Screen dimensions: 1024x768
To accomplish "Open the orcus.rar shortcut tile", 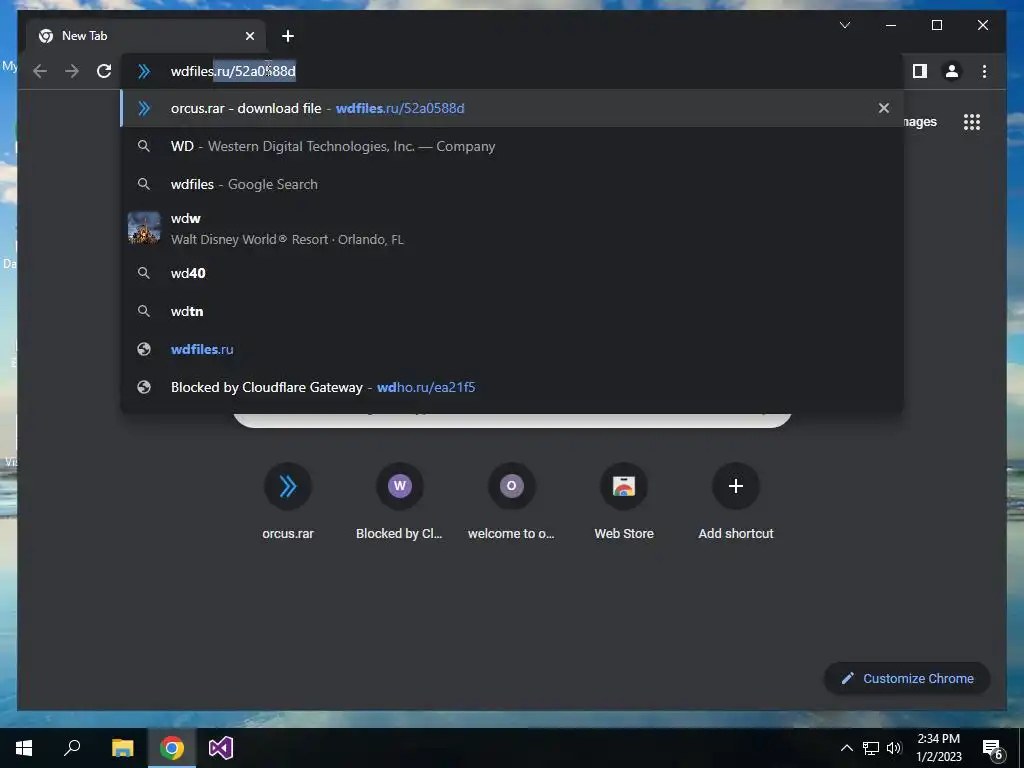I will [288, 502].
